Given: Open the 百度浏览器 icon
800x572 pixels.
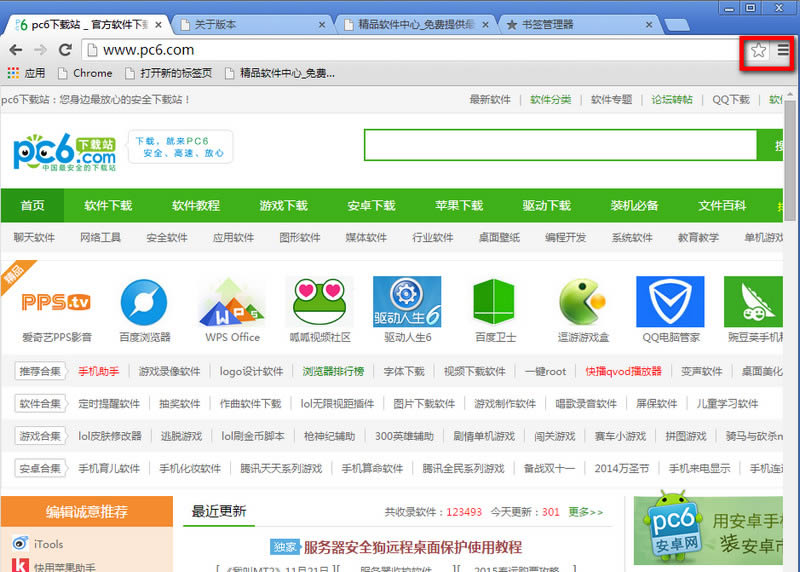Looking at the screenshot, I should pos(144,302).
